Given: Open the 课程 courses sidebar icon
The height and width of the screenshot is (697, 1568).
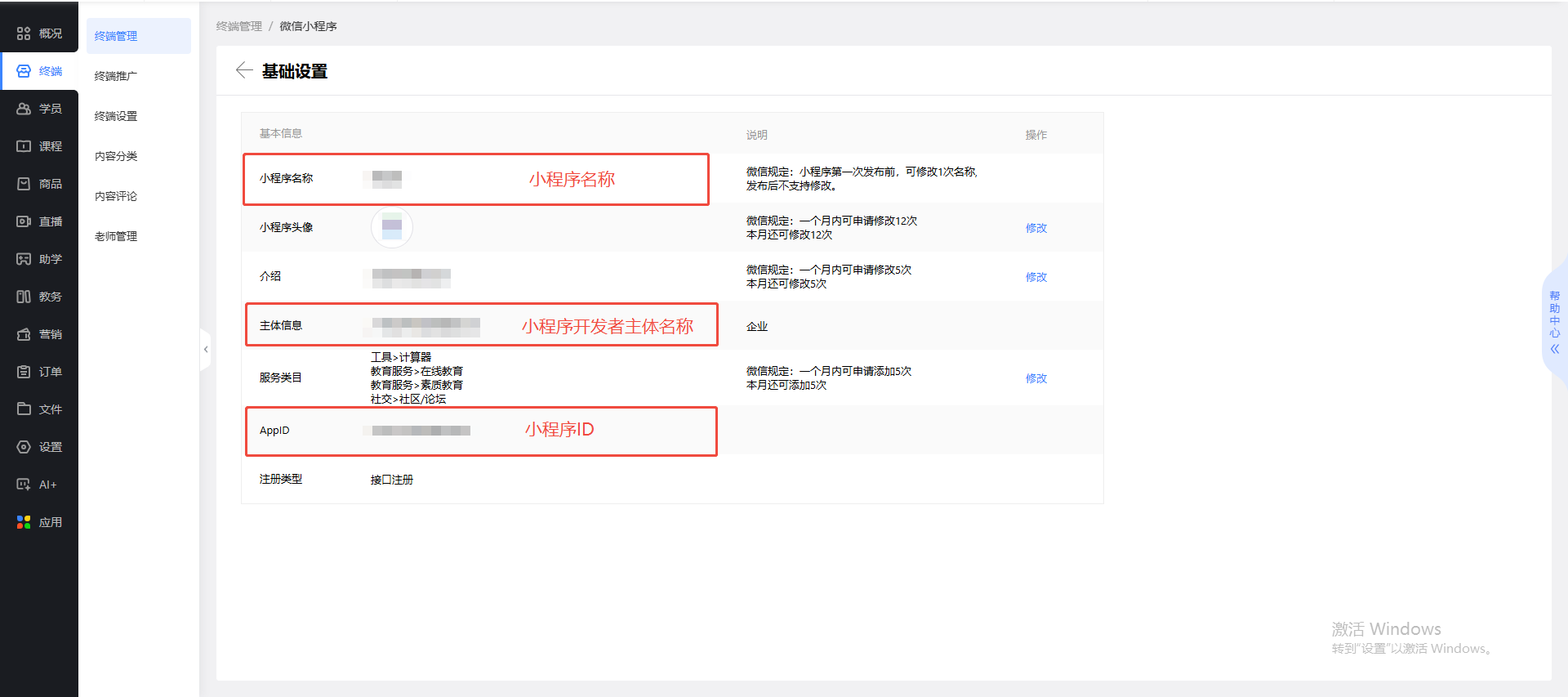Looking at the screenshot, I should click(x=24, y=146).
